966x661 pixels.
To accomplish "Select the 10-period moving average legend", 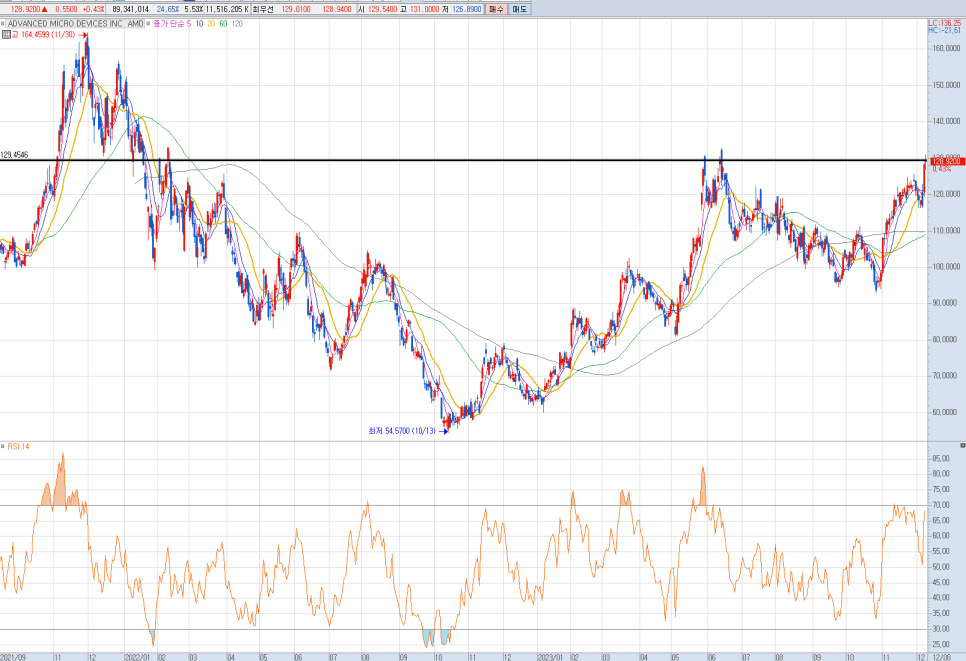I will (x=200, y=24).
